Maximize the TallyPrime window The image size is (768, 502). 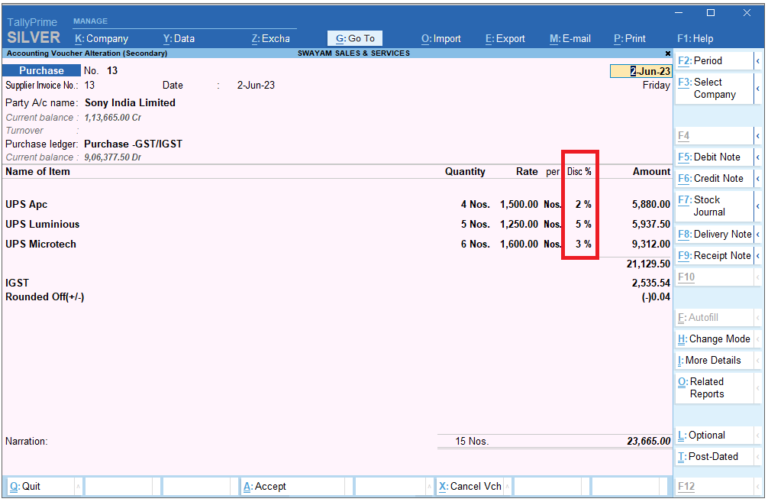click(x=711, y=13)
